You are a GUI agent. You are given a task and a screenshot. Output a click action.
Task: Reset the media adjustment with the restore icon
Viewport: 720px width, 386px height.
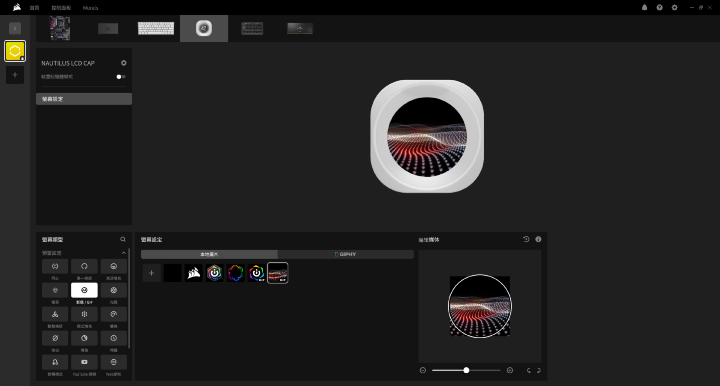point(526,239)
